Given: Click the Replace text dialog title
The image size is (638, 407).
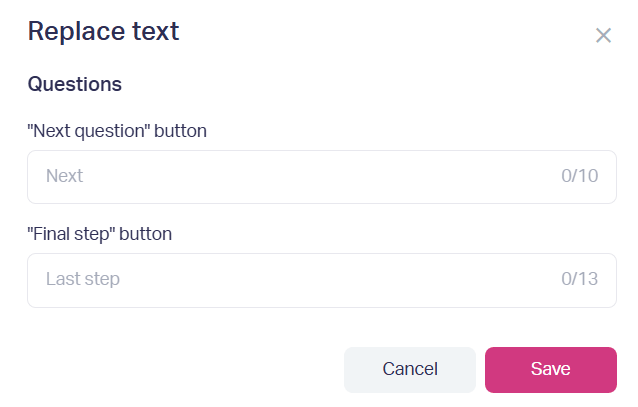Looking at the screenshot, I should pyautogui.click(x=103, y=31).
